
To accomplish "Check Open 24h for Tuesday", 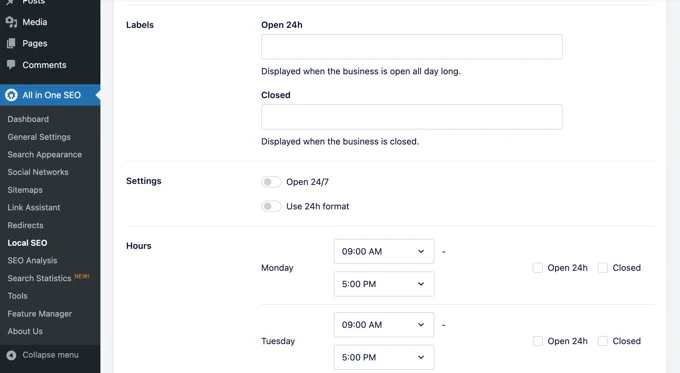I will (x=538, y=341).
